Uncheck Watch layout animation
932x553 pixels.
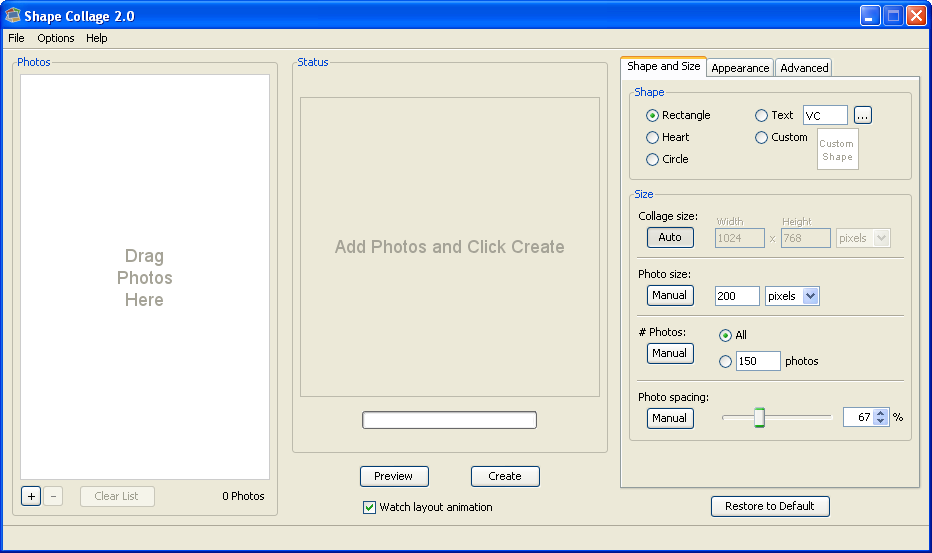pyautogui.click(x=369, y=507)
